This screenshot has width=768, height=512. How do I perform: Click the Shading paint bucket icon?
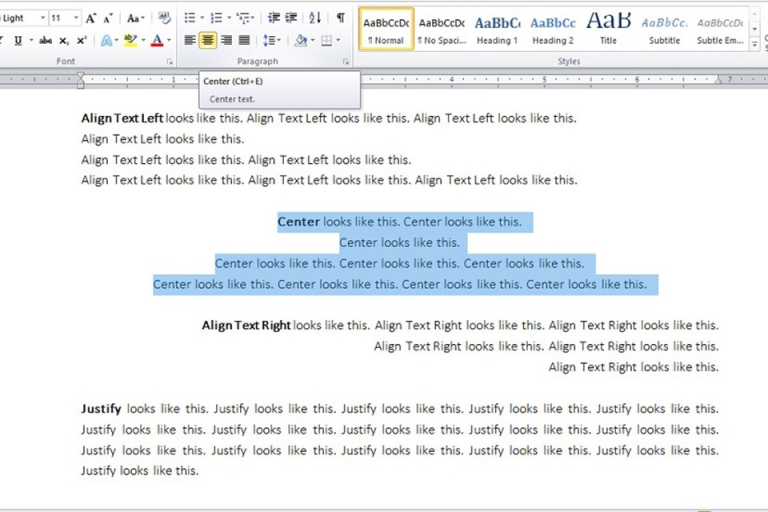[301, 40]
